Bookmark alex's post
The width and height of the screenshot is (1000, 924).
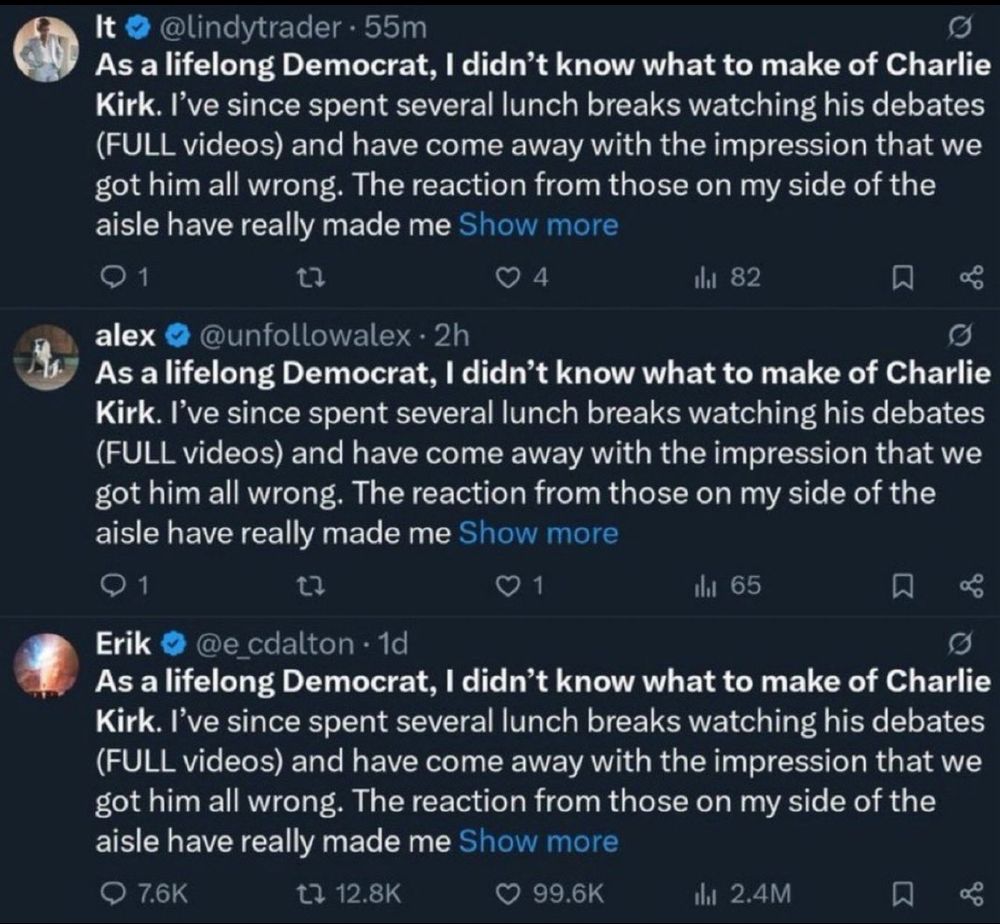point(903,587)
